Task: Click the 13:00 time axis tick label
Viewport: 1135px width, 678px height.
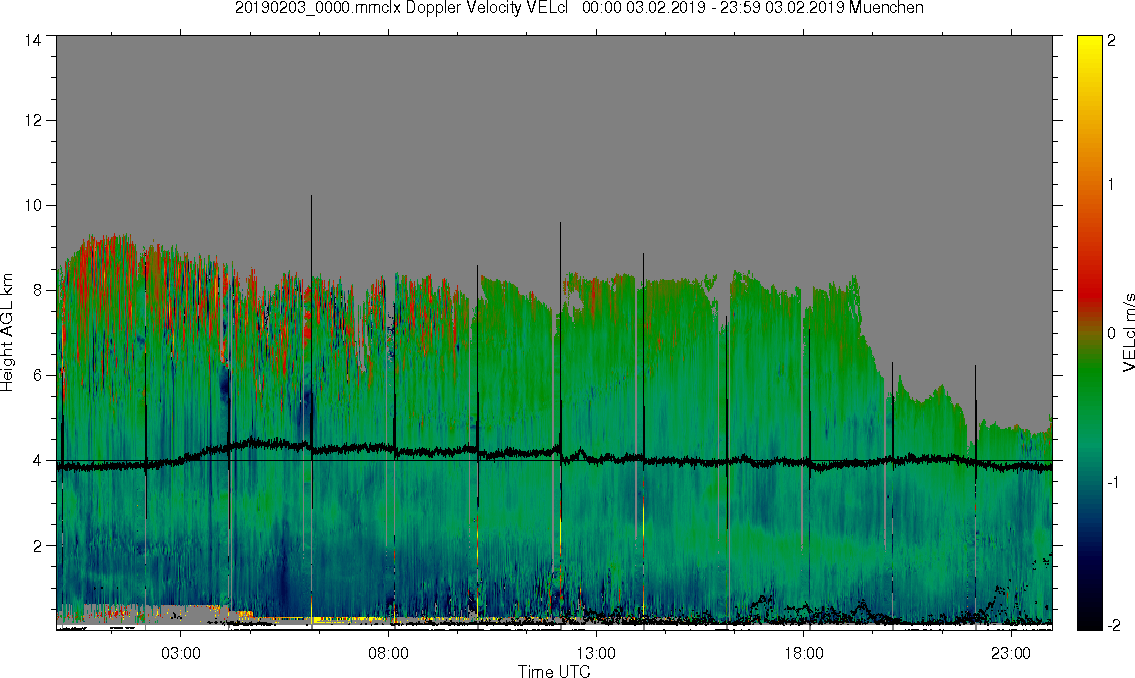Action: [x=596, y=653]
